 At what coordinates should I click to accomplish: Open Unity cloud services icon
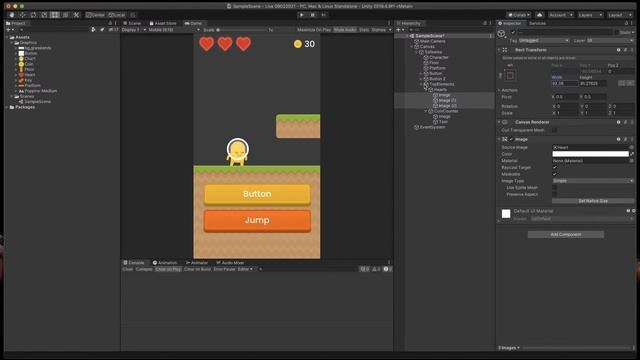coord(540,15)
